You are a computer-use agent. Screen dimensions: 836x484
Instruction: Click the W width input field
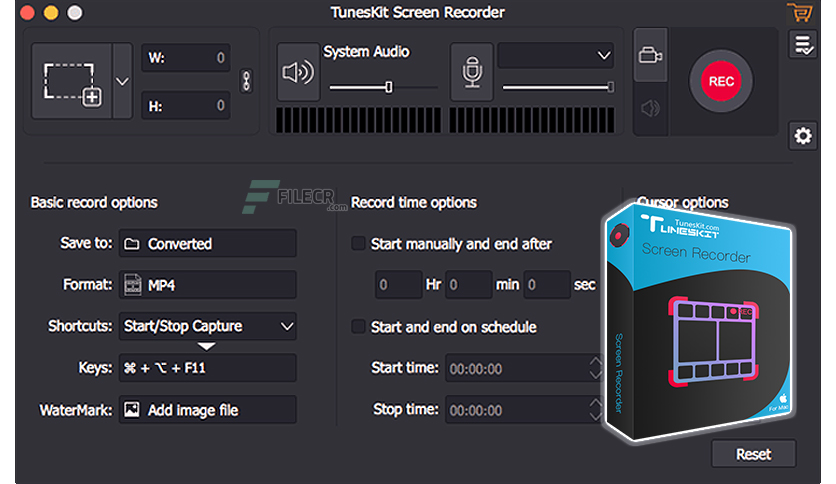coord(186,58)
